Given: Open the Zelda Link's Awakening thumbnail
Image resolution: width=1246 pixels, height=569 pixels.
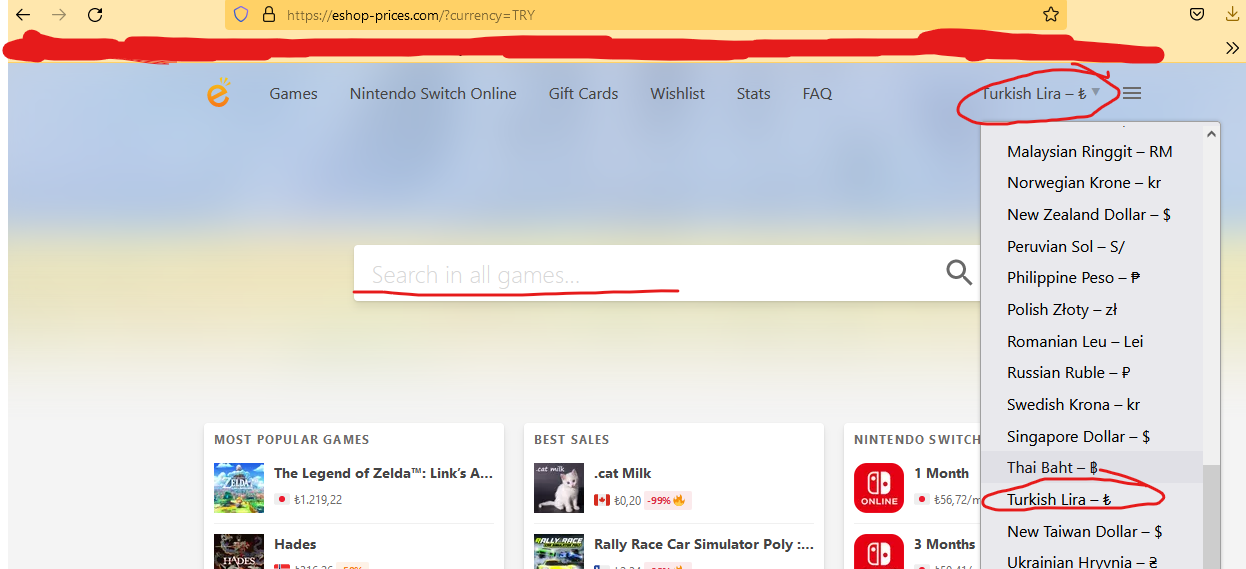Looking at the screenshot, I should (x=239, y=487).
